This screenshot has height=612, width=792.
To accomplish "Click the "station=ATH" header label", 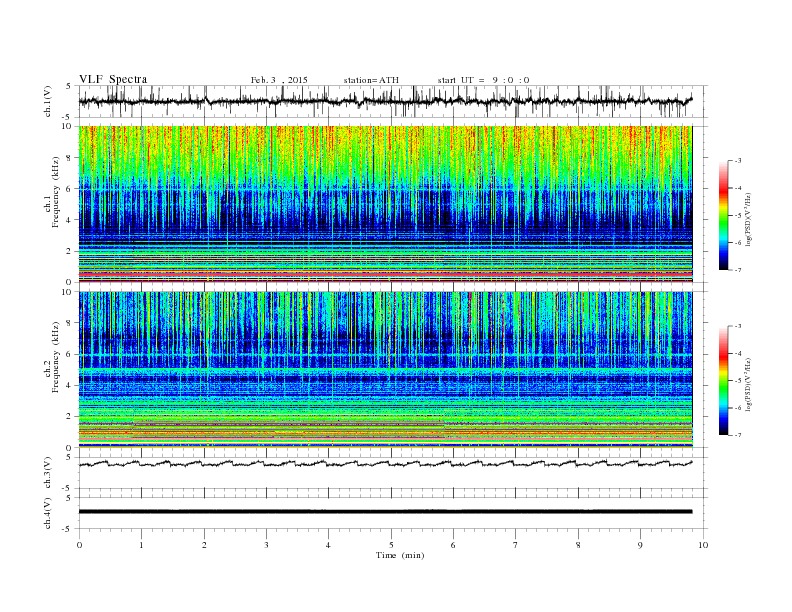I will [371, 80].
